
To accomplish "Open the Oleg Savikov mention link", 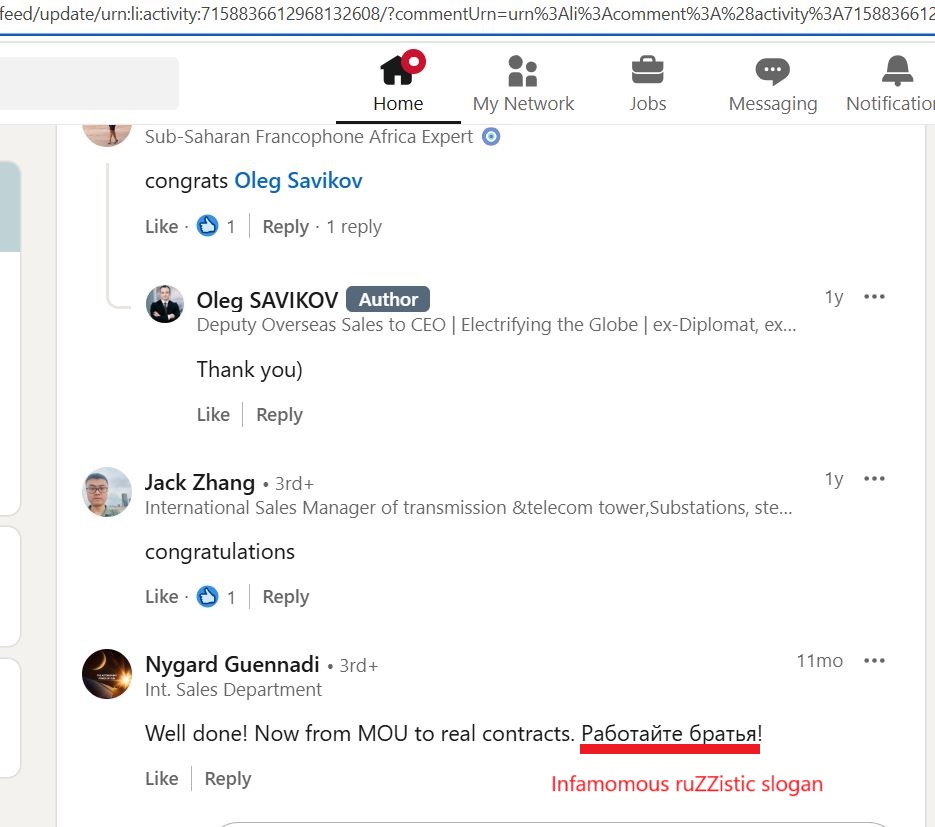I will coord(298,181).
